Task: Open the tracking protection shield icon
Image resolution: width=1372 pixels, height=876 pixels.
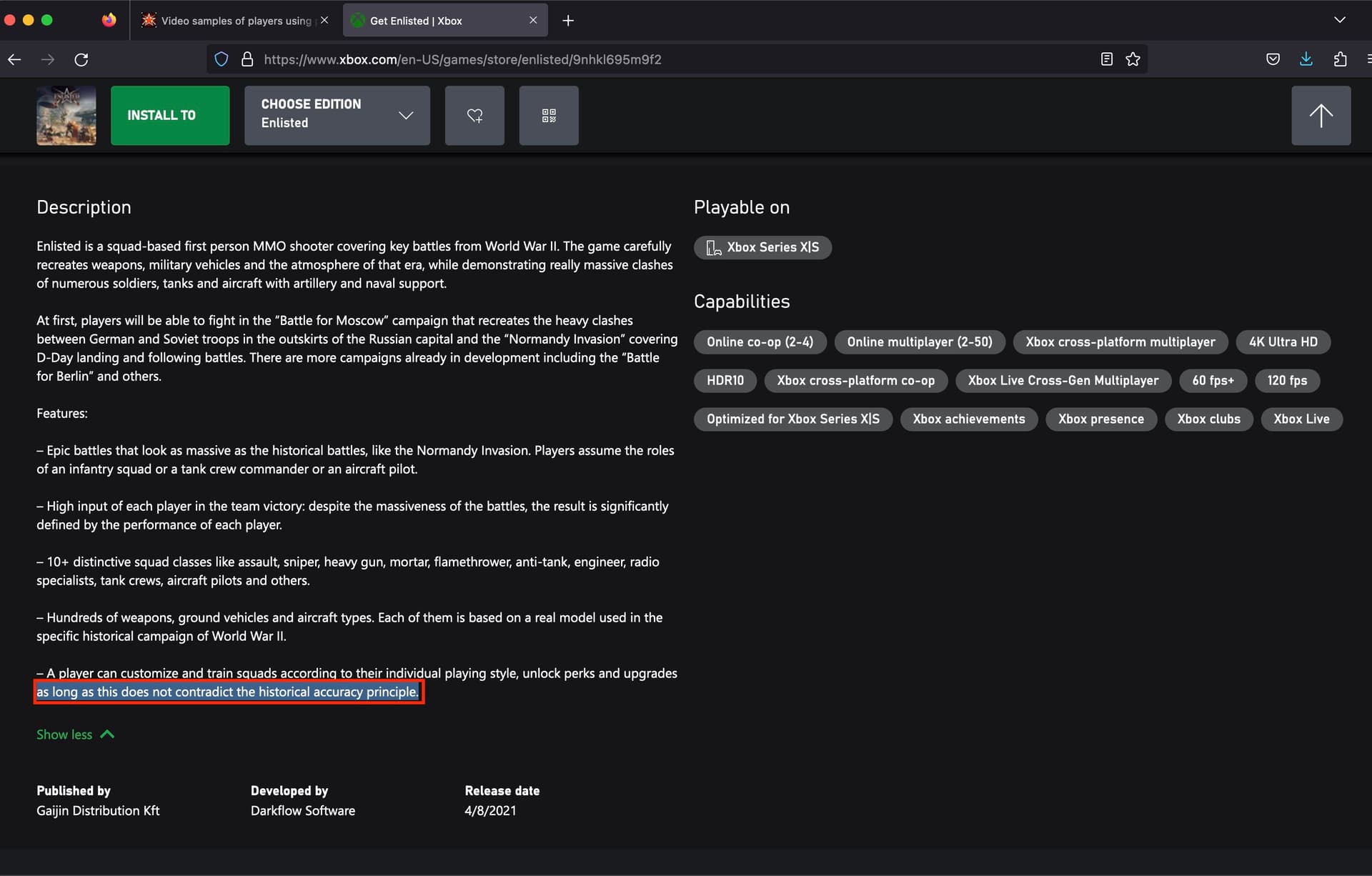Action: [x=222, y=59]
